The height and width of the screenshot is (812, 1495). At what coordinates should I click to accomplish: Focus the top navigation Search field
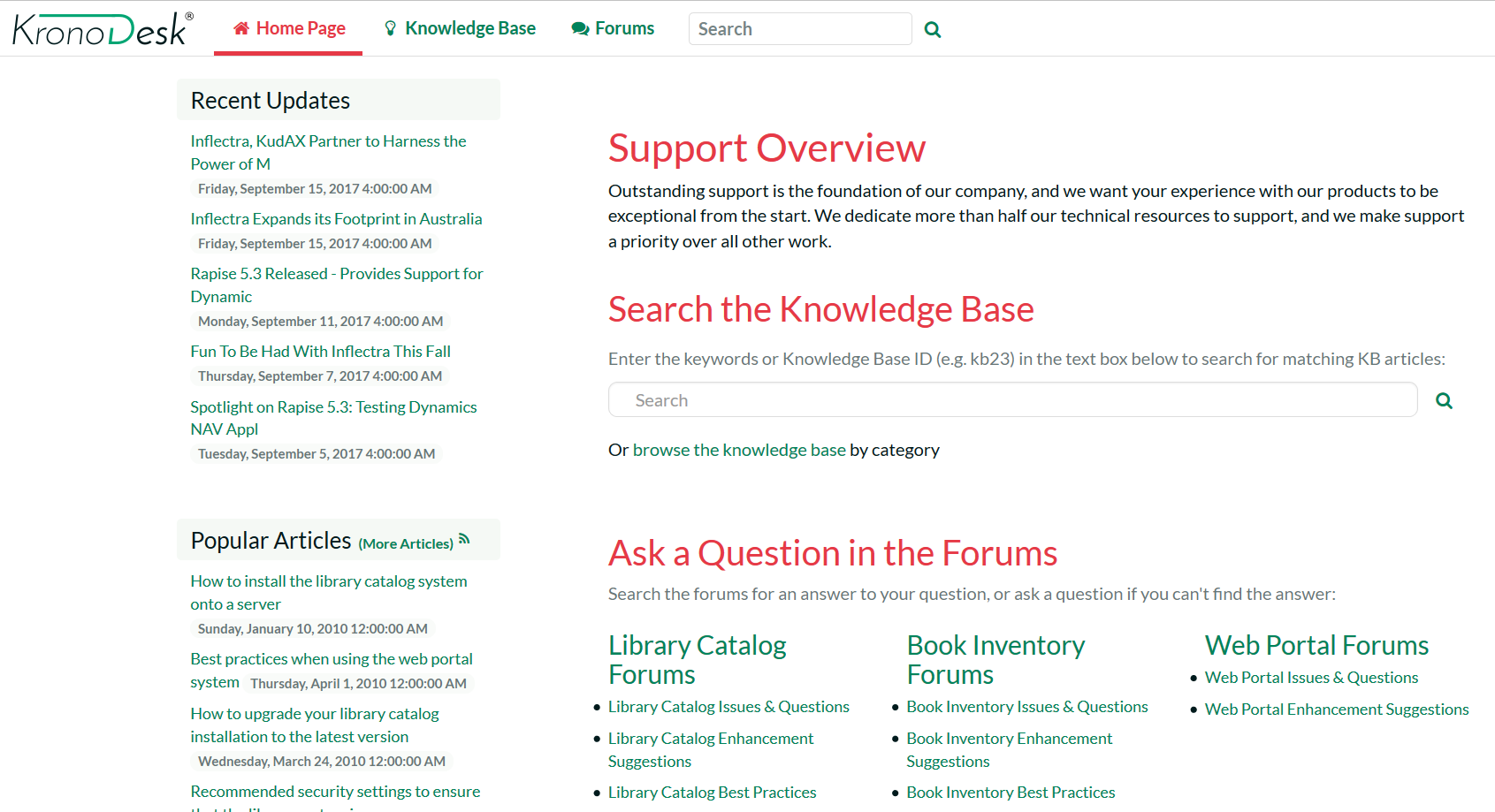[799, 29]
